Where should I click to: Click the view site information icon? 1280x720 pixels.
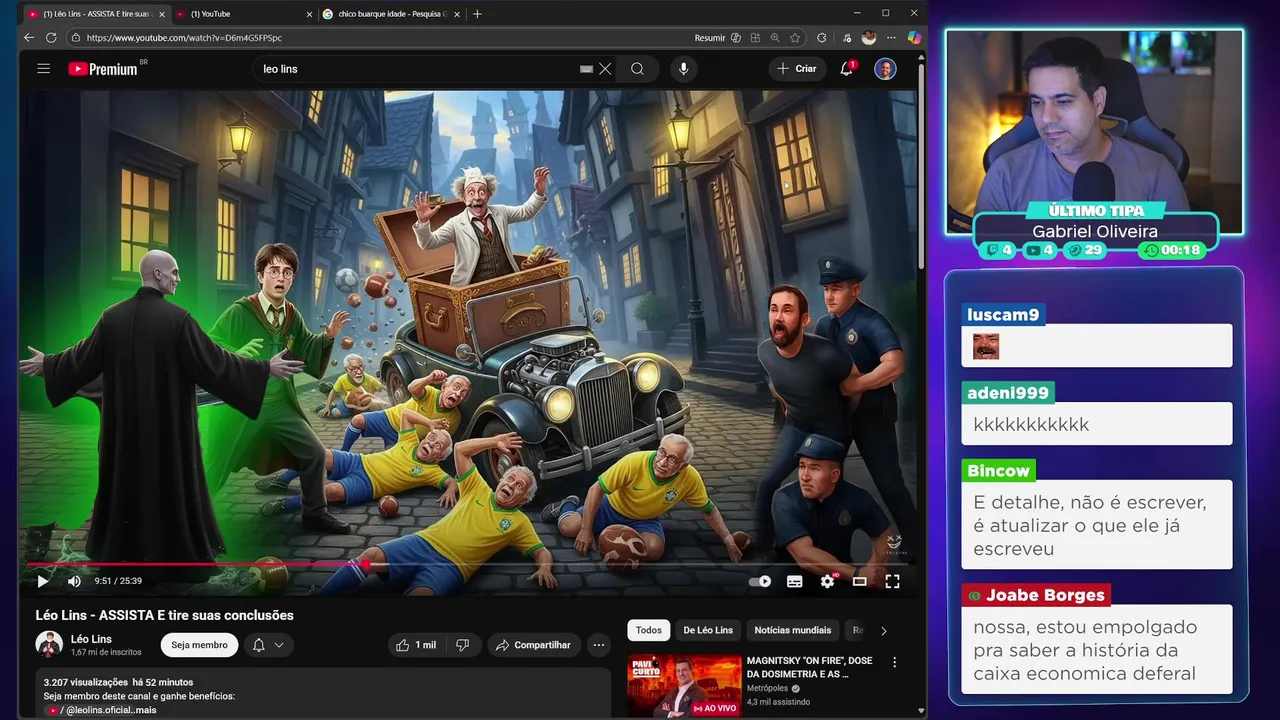pyautogui.click(x=75, y=38)
